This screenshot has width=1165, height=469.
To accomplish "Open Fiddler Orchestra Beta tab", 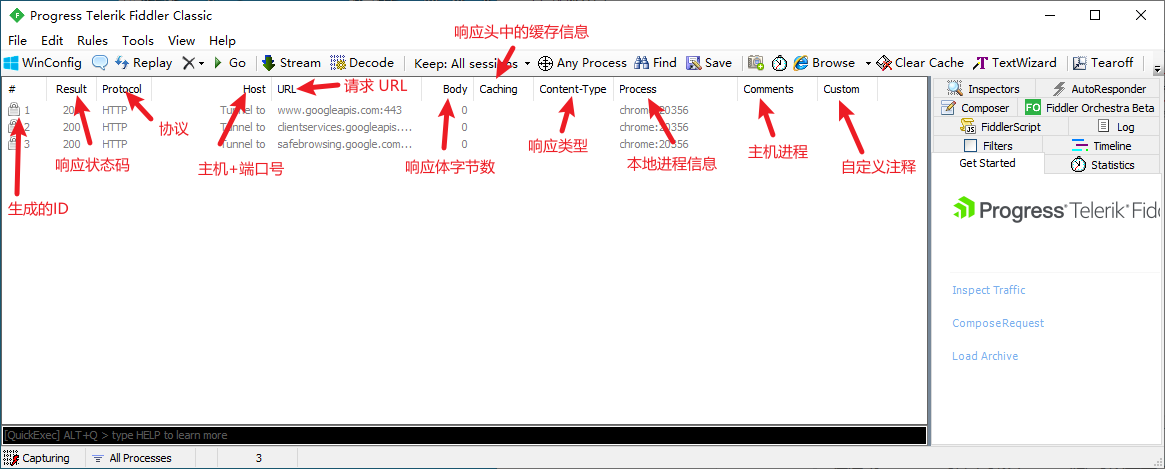I will [x=1090, y=108].
